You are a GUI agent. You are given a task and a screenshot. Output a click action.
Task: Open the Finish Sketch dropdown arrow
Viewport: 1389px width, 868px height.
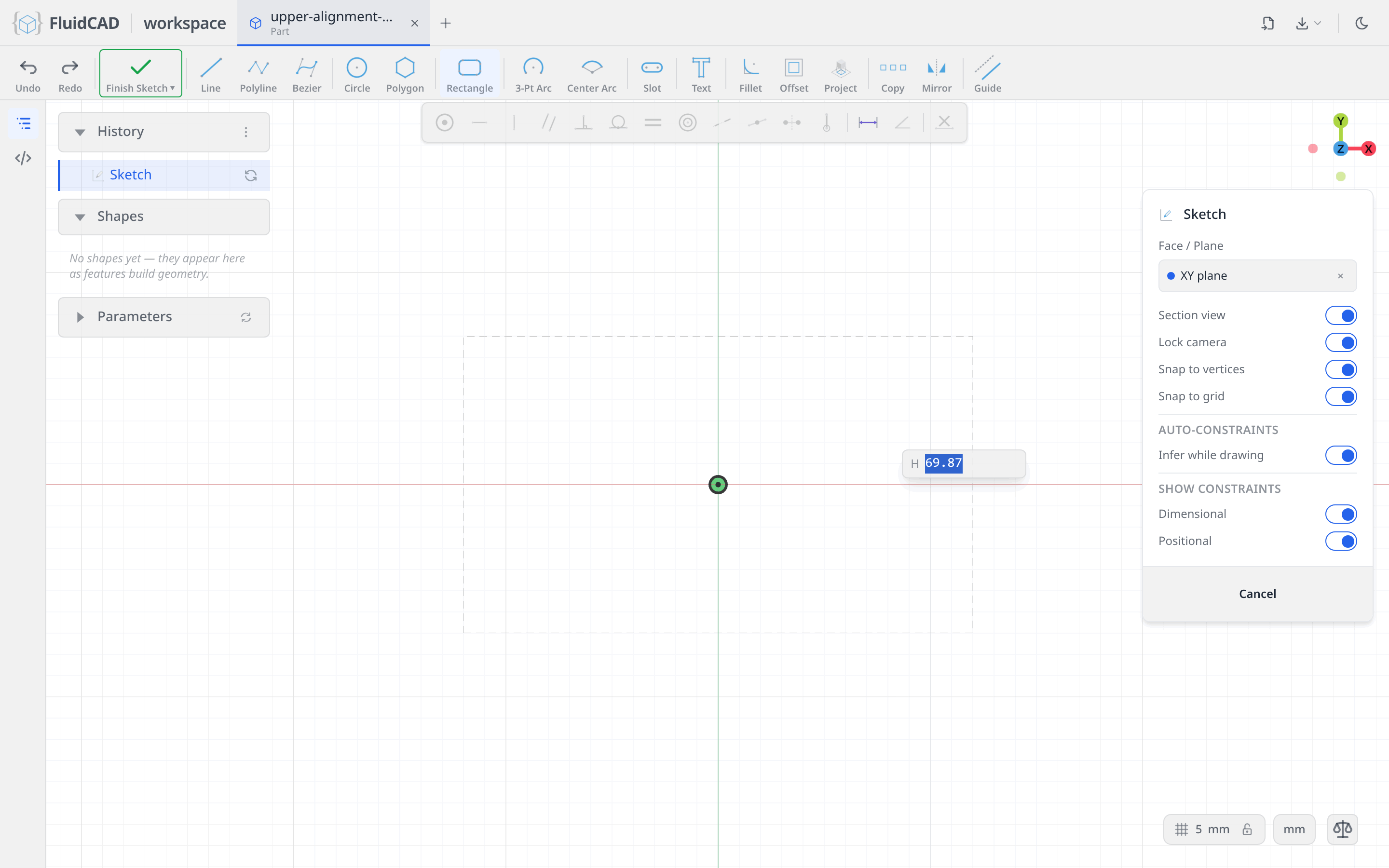point(172,88)
